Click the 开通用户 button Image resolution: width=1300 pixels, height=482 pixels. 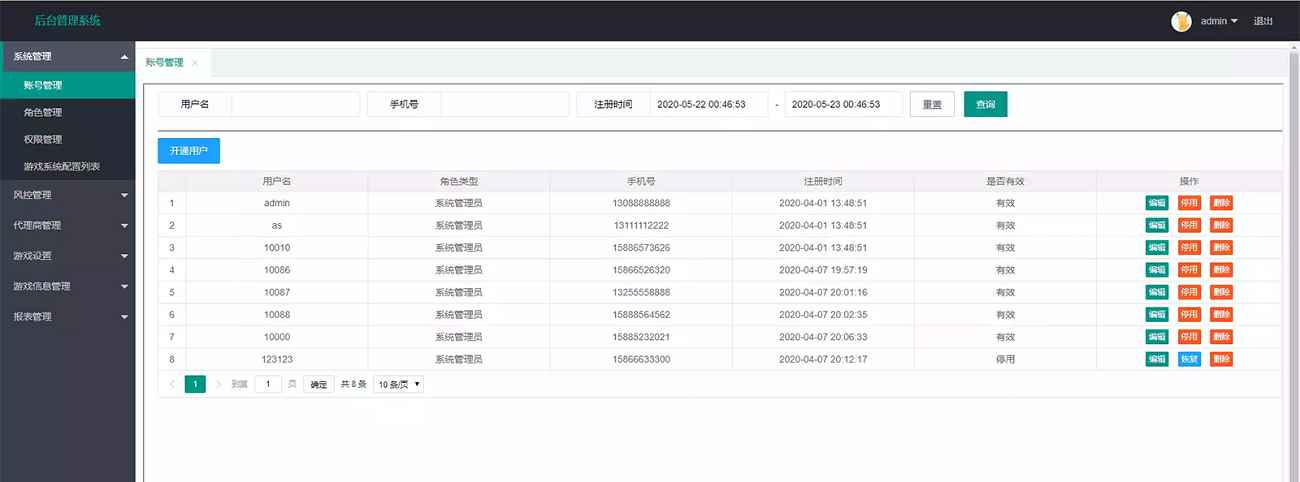coord(188,151)
